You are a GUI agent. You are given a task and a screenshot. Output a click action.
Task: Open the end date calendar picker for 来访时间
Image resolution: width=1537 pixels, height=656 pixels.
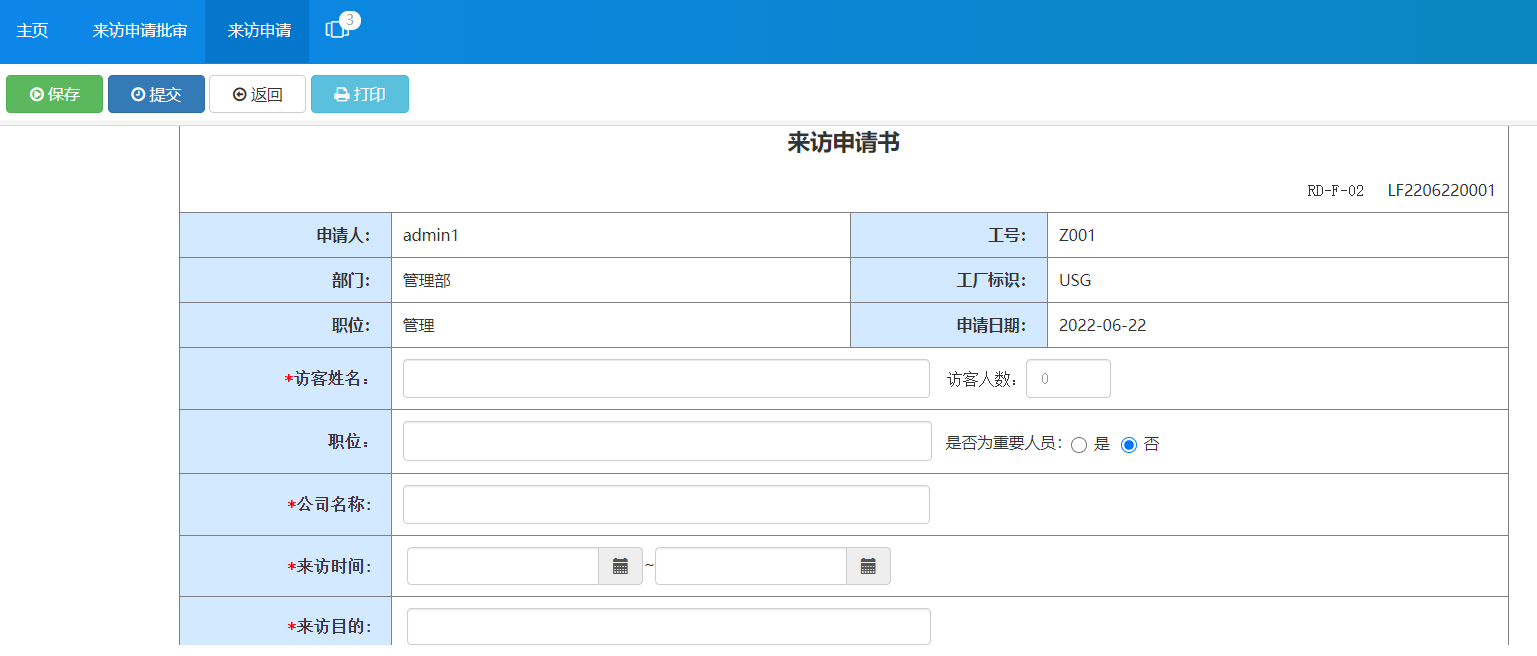(868, 566)
